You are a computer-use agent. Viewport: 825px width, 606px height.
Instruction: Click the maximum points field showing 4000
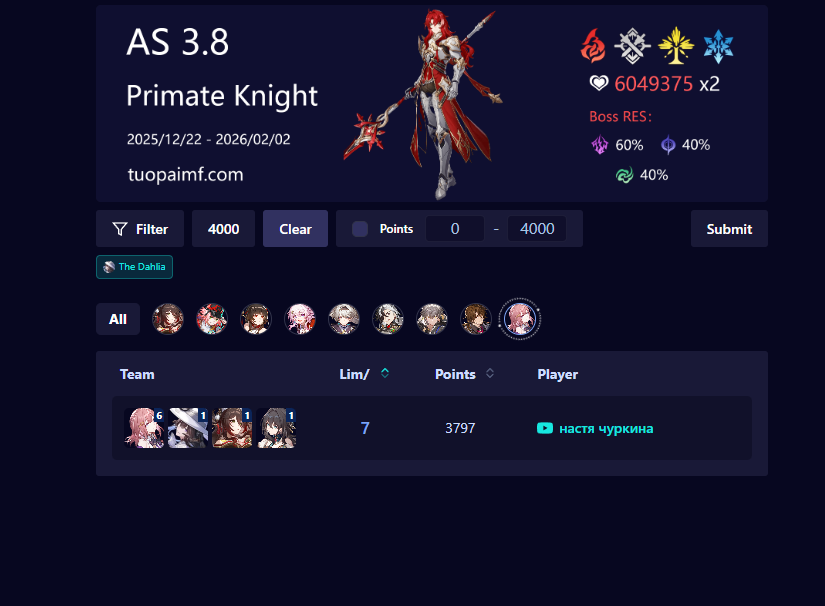tap(537, 229)
